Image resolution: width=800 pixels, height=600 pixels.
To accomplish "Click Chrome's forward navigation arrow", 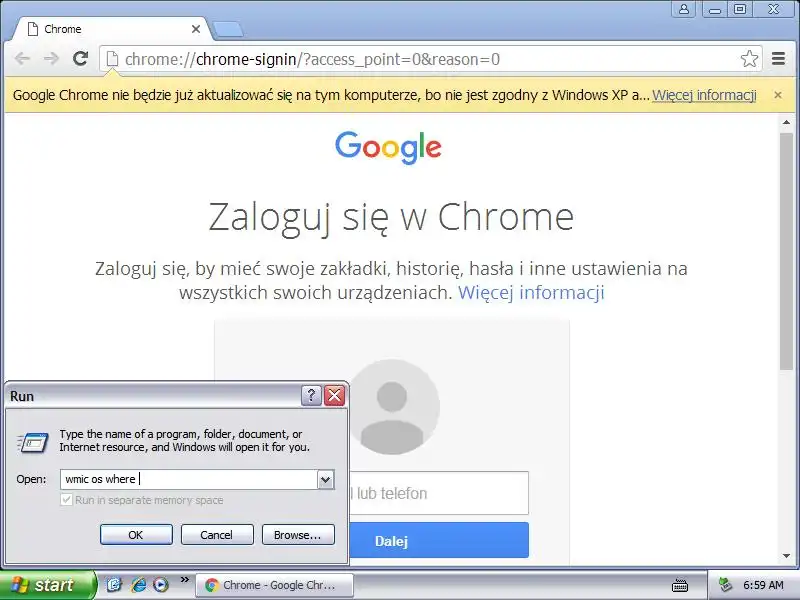I will coord(51,59).
